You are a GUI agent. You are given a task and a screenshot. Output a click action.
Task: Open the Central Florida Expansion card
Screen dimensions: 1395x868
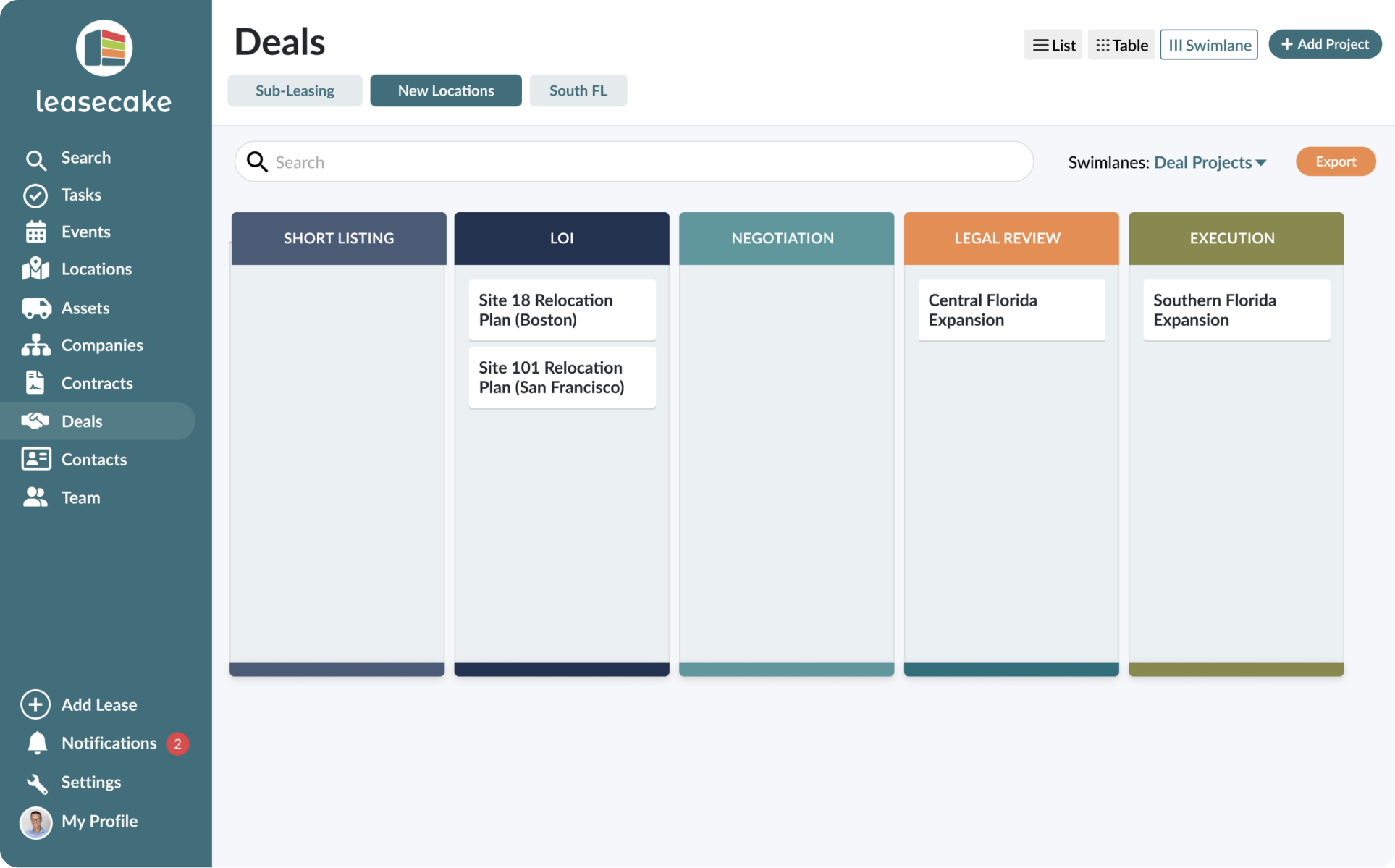(x=1011, y=310)
